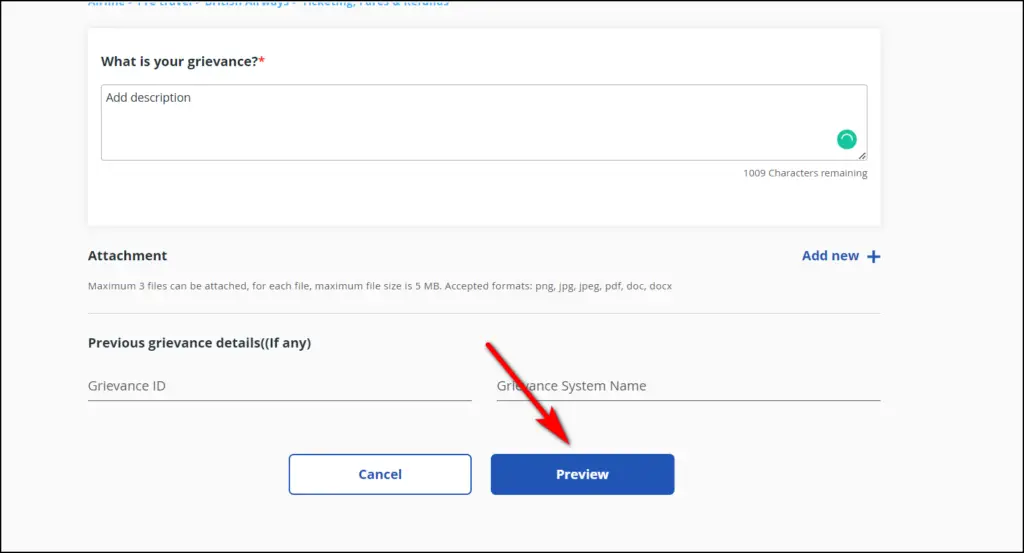Click the 'Maximum 3 files can be attached' note
1024x553 pixels.
pos(380,286)
